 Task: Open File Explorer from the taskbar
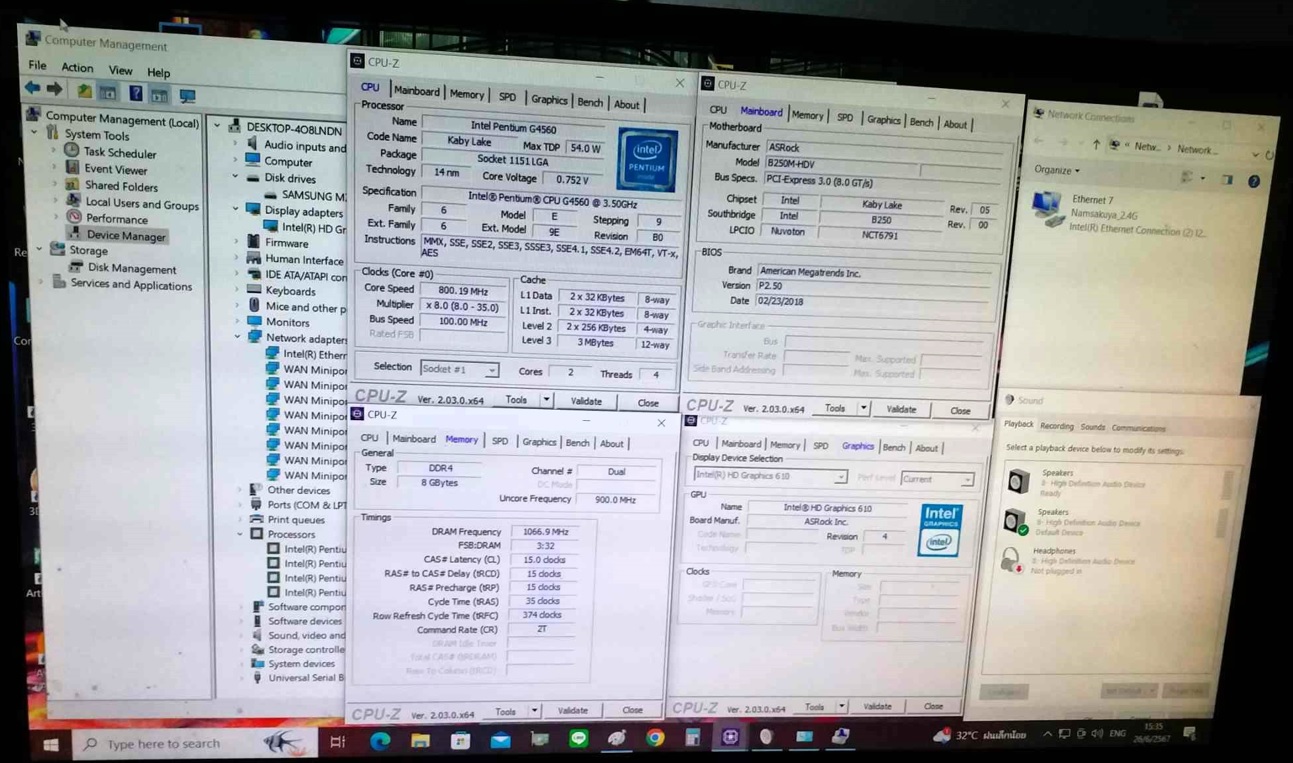click(420, 741)
